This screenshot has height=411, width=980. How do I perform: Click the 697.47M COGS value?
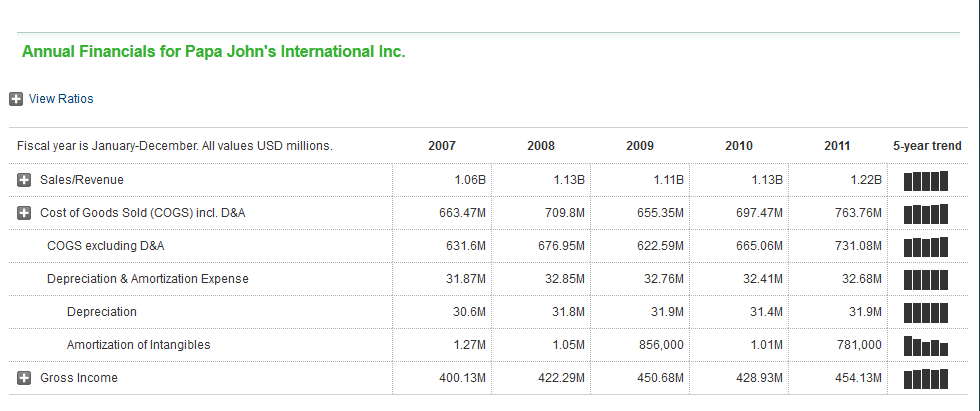(759, 213)
